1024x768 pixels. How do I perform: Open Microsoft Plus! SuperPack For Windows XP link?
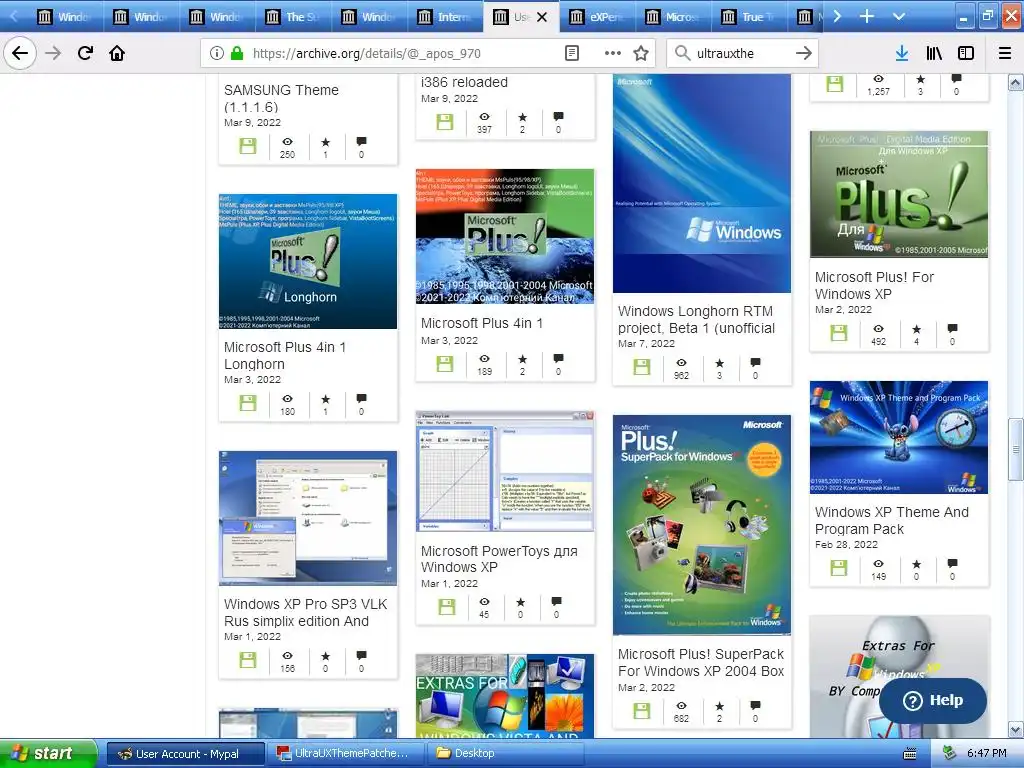pos(701,662)
